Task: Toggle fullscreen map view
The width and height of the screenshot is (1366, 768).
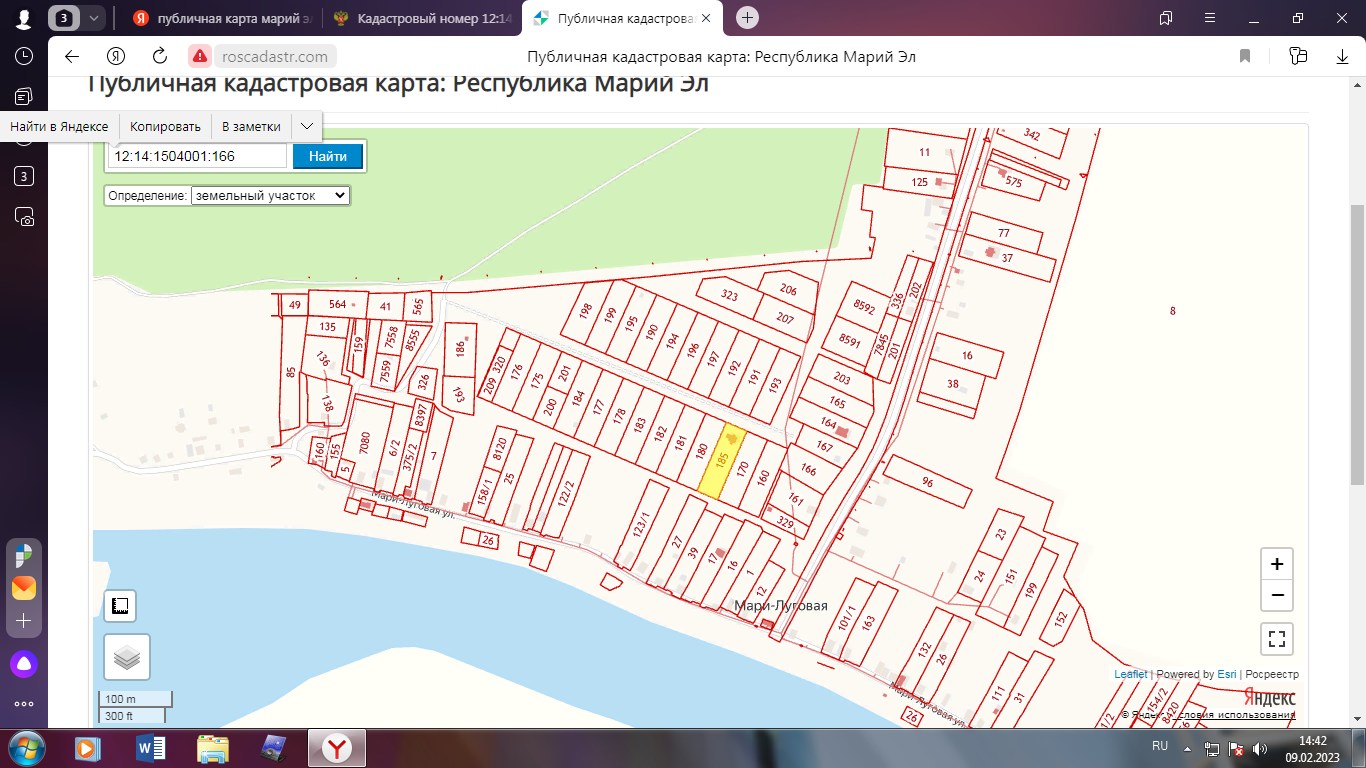Action: (1277, 638)
